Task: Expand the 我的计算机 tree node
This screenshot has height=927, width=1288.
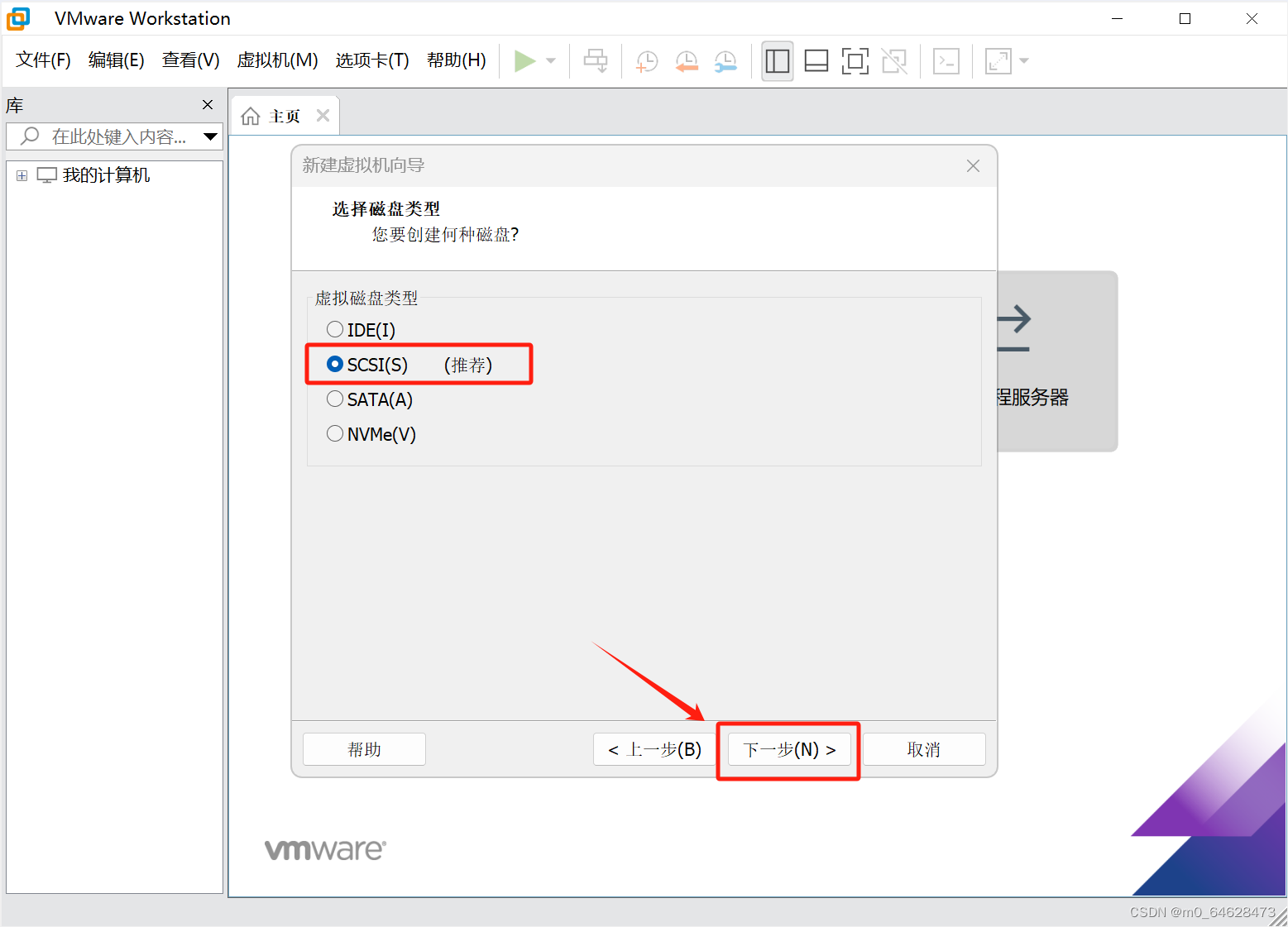Action: [22, 175]
